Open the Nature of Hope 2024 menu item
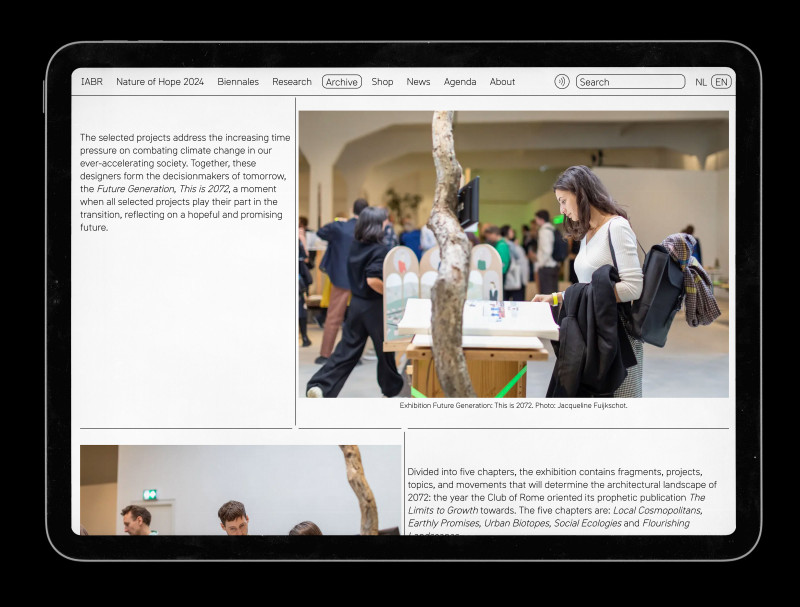Screen dimensions: 800x607 (x=160, y=82)
